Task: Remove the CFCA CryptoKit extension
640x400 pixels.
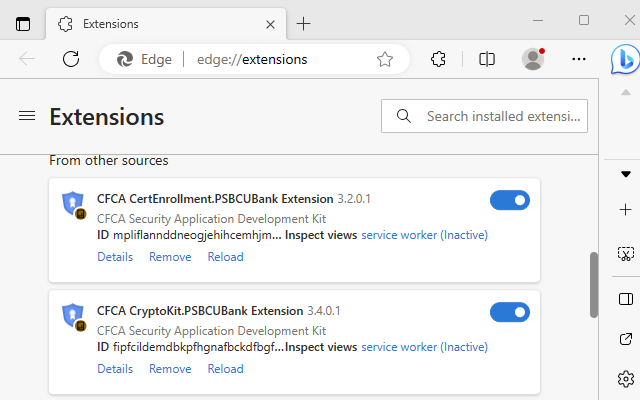Action: click(170, 369)
